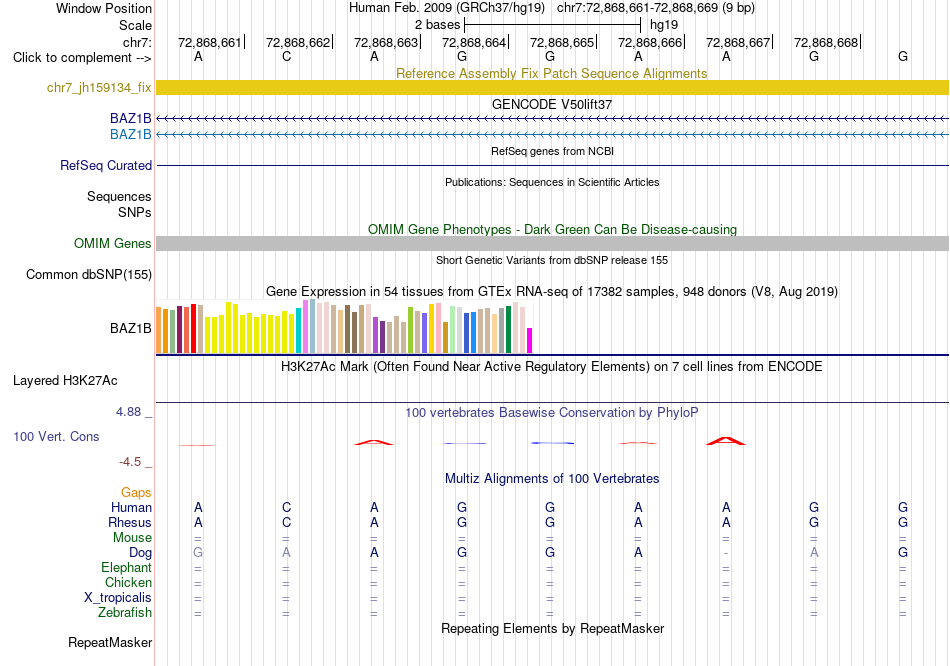Viewport: 950px width, 666px height.
Task: Click the cyan bar in GTEx chart
Action: point(299,330)
